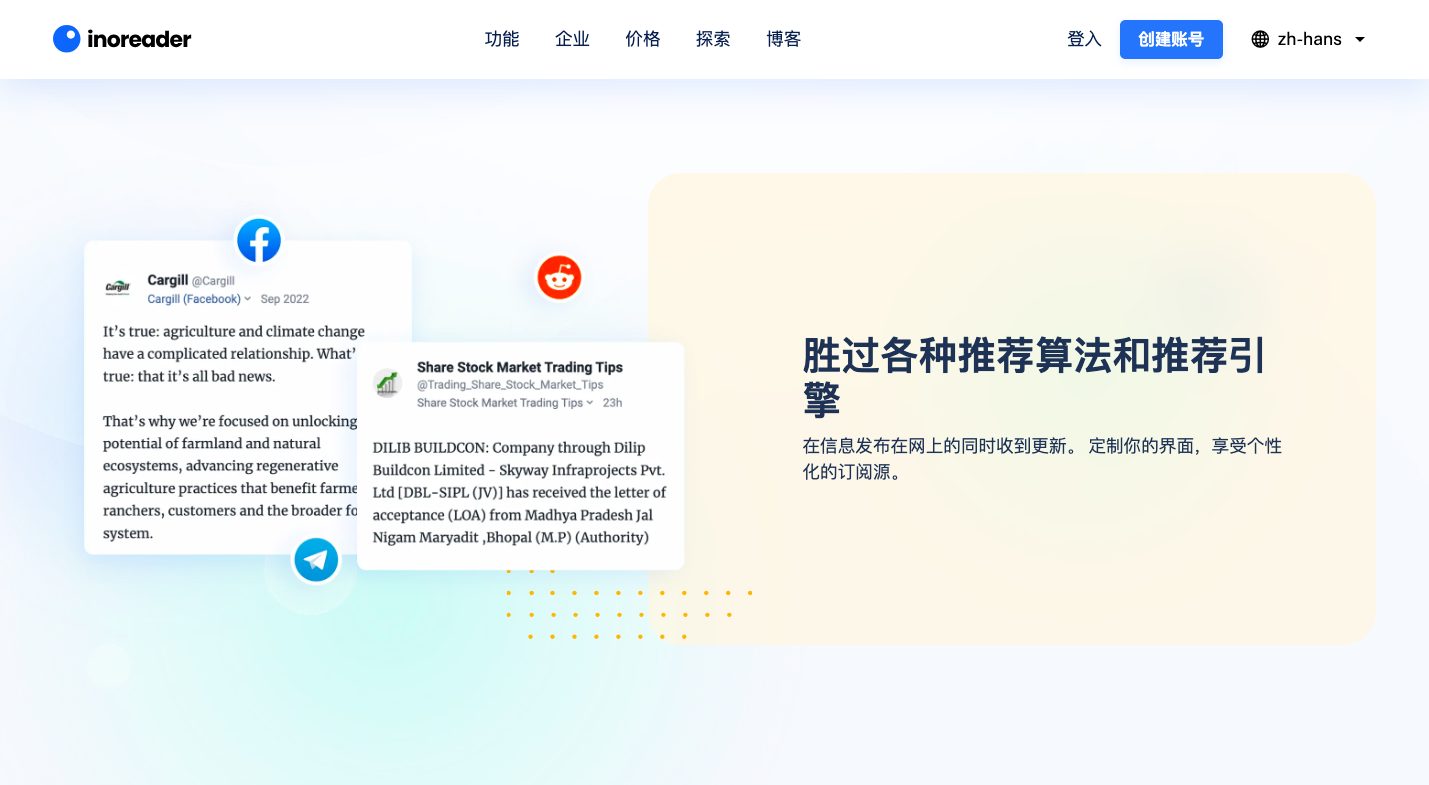Click the zh-hans language label
Screen dimensions: 1429x785
coord(1310,39)
